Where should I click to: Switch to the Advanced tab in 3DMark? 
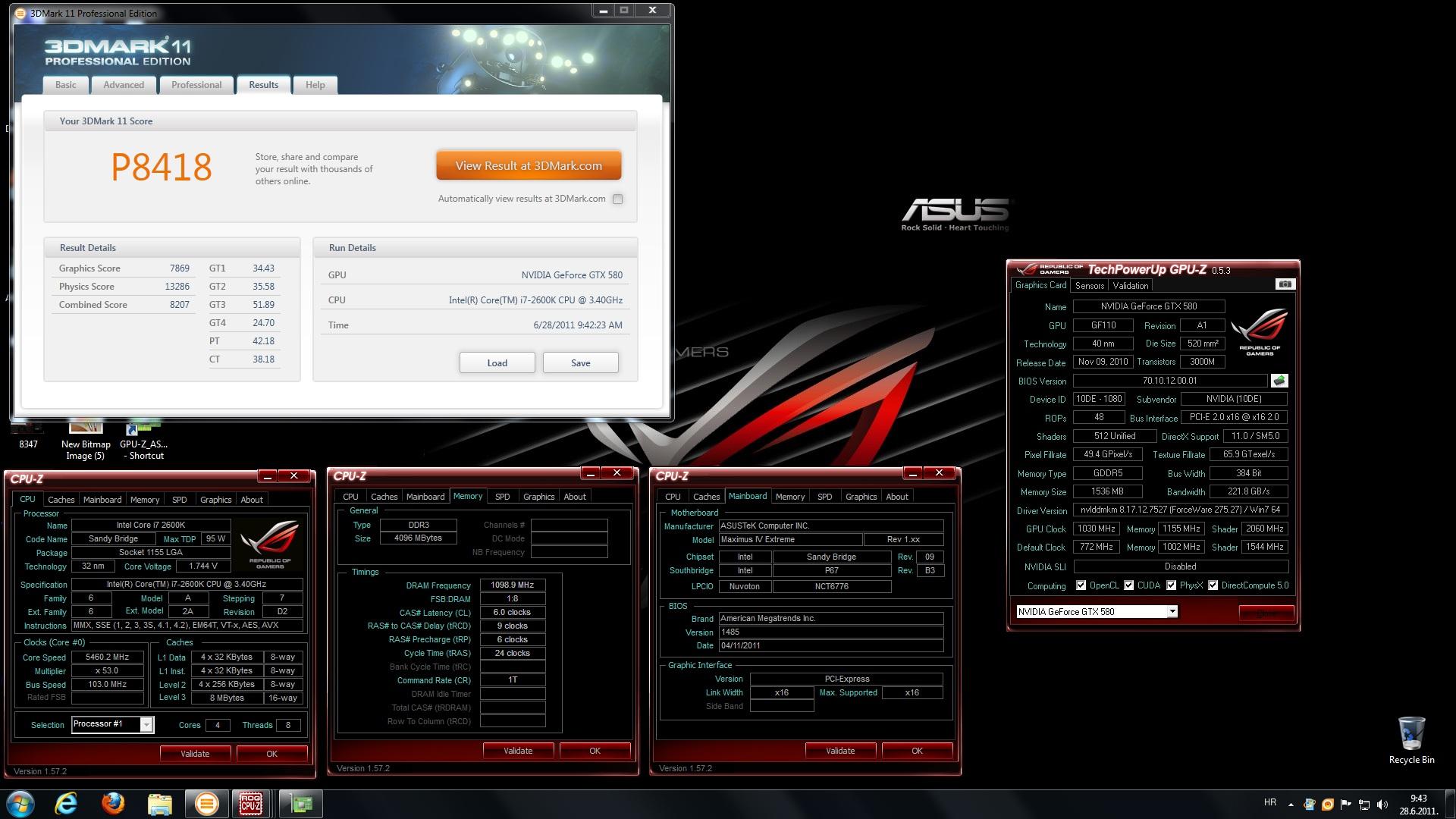click(x=124, y=85)
